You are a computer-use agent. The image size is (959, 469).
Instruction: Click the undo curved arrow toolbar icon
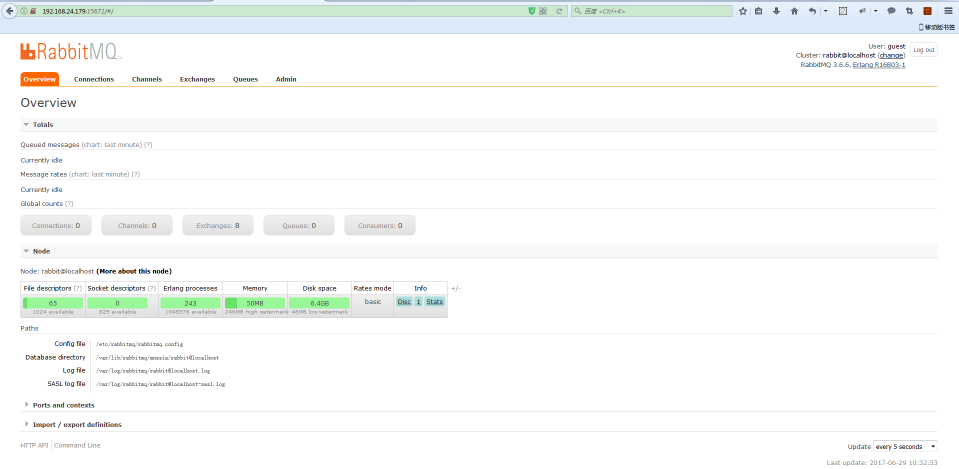click(x=812, y=11)
